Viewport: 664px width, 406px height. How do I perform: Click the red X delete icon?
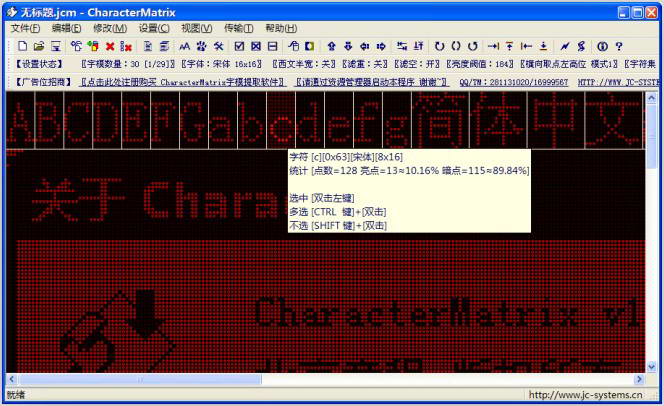tap(110, 46)
